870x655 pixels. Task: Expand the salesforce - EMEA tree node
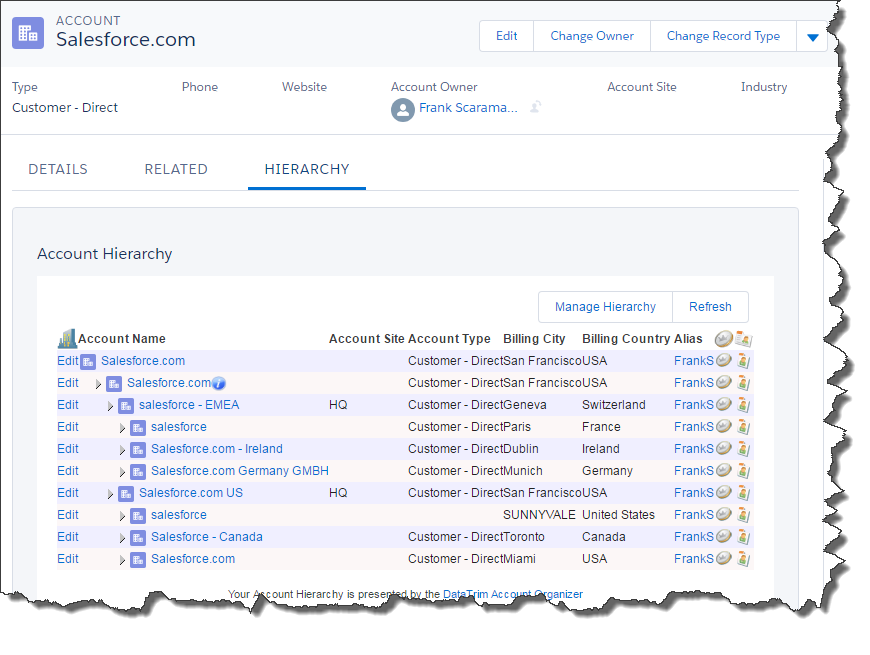pyautogui.click(x=110, y=406)
